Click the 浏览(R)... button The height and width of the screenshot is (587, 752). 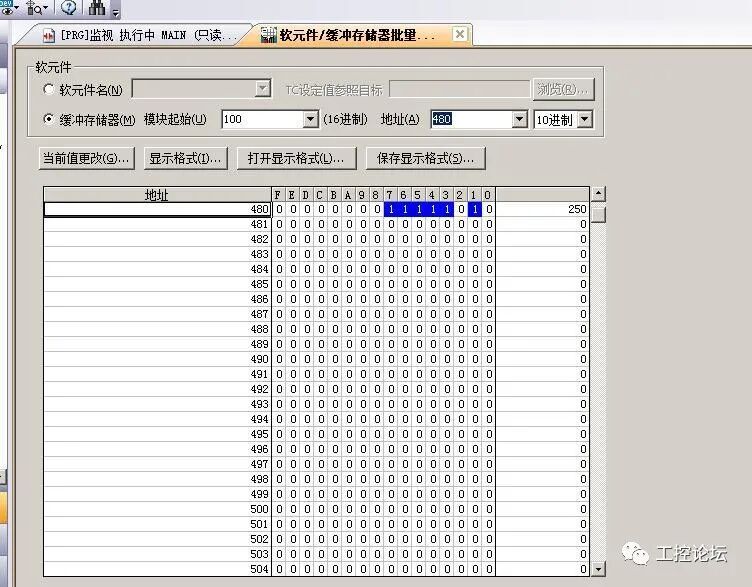pyautogui.click(x=563, y=89)
